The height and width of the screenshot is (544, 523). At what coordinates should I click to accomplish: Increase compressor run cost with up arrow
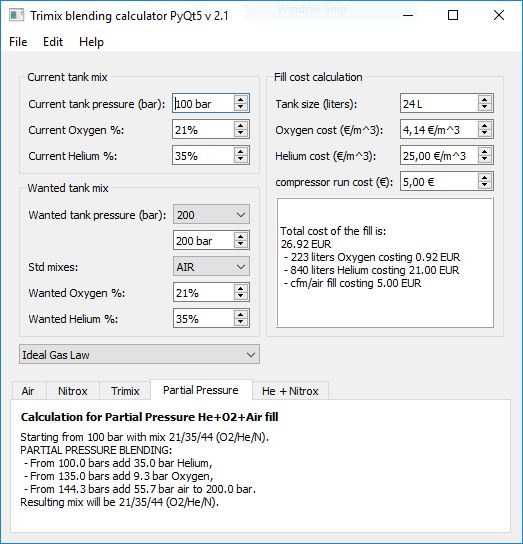[484, 177]
